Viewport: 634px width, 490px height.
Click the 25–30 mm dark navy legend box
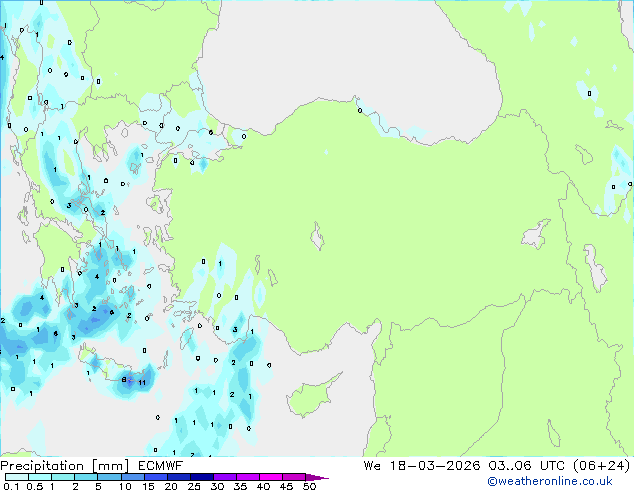[x=201, y=477]
